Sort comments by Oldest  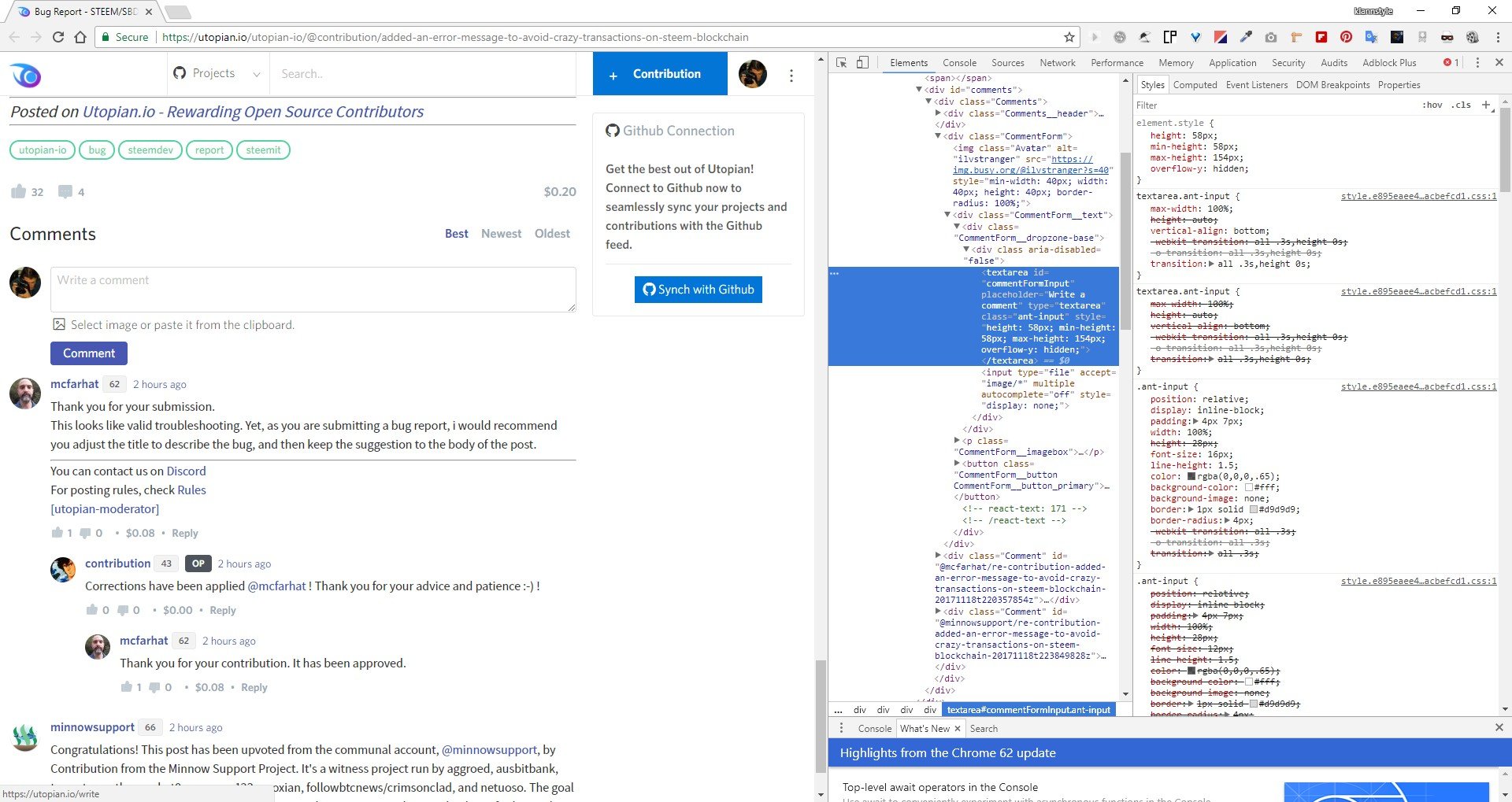pos(552,234)
